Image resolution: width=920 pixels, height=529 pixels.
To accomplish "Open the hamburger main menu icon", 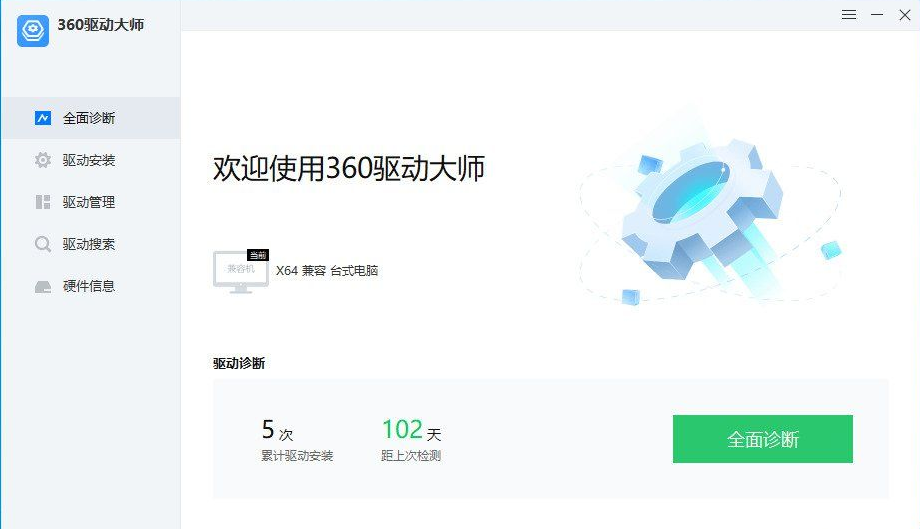I will click(848, 15).
